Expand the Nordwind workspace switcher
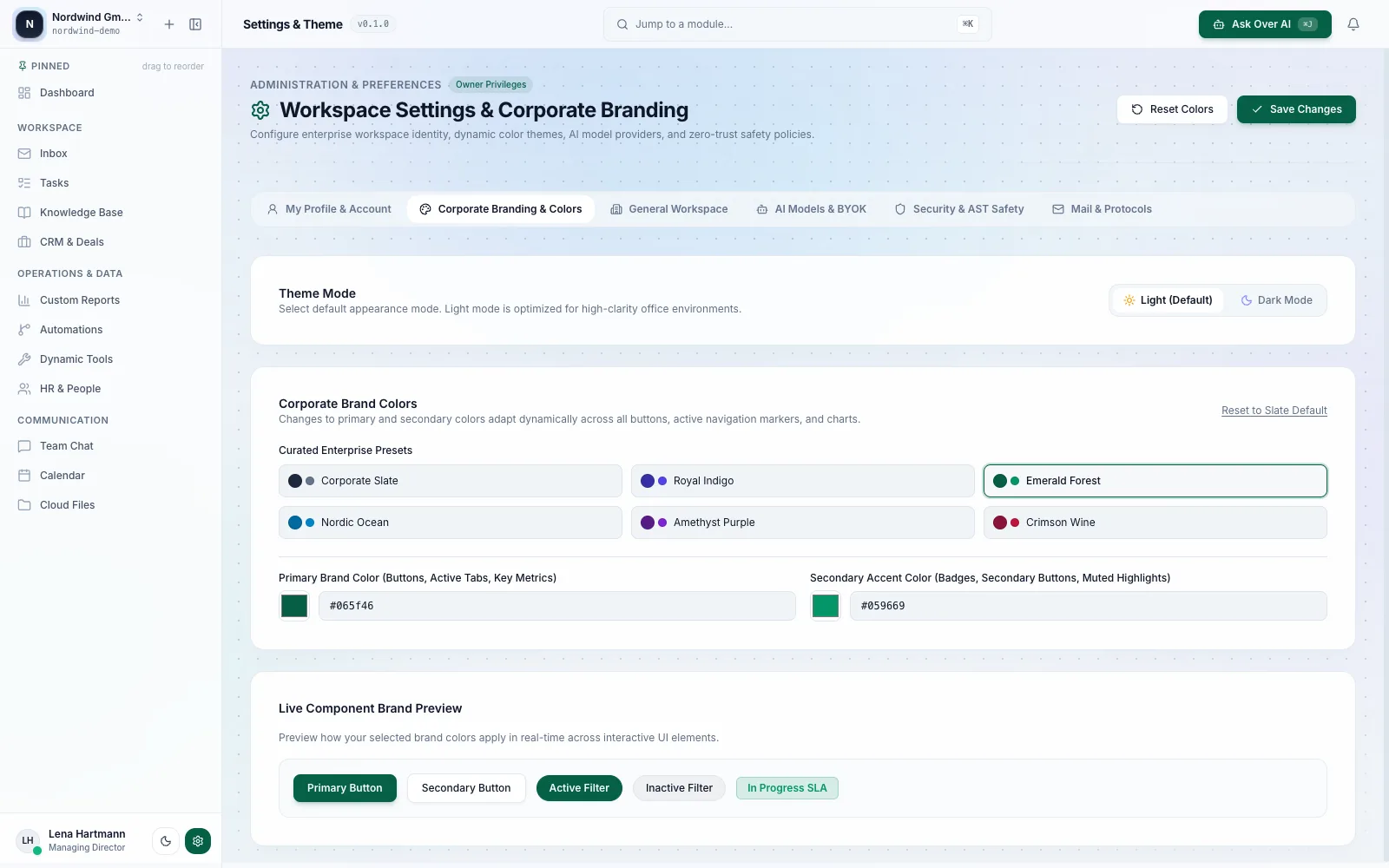Screen dimensions: 1389x868 click(x=80, y=24)
